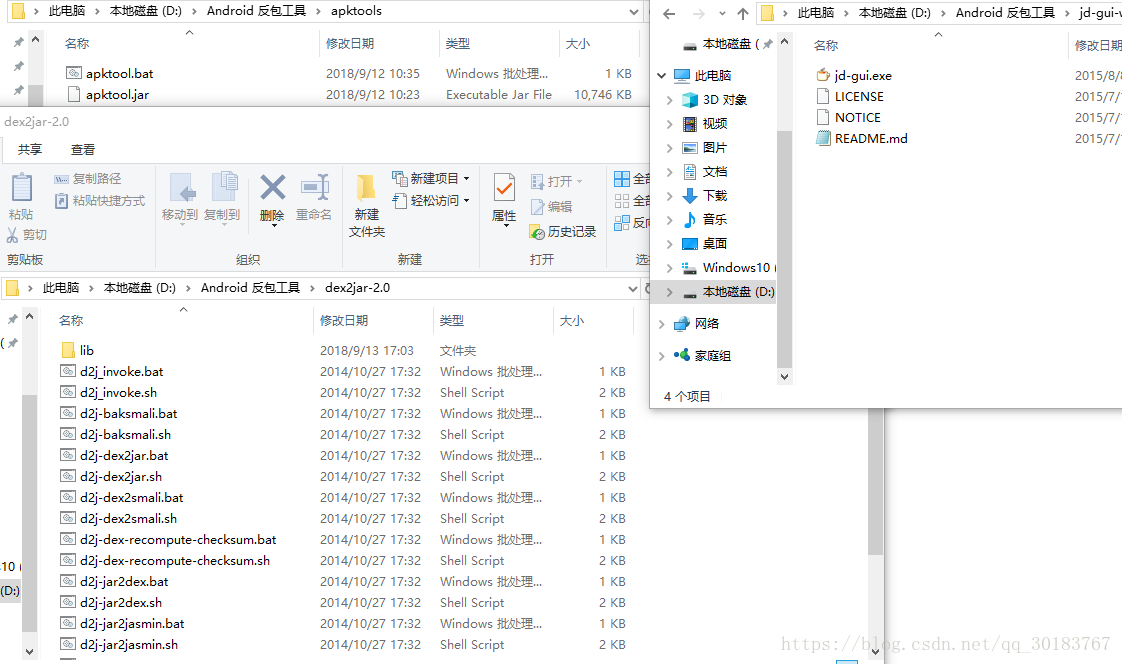Open the lib folder in dex2jar window

87,351
